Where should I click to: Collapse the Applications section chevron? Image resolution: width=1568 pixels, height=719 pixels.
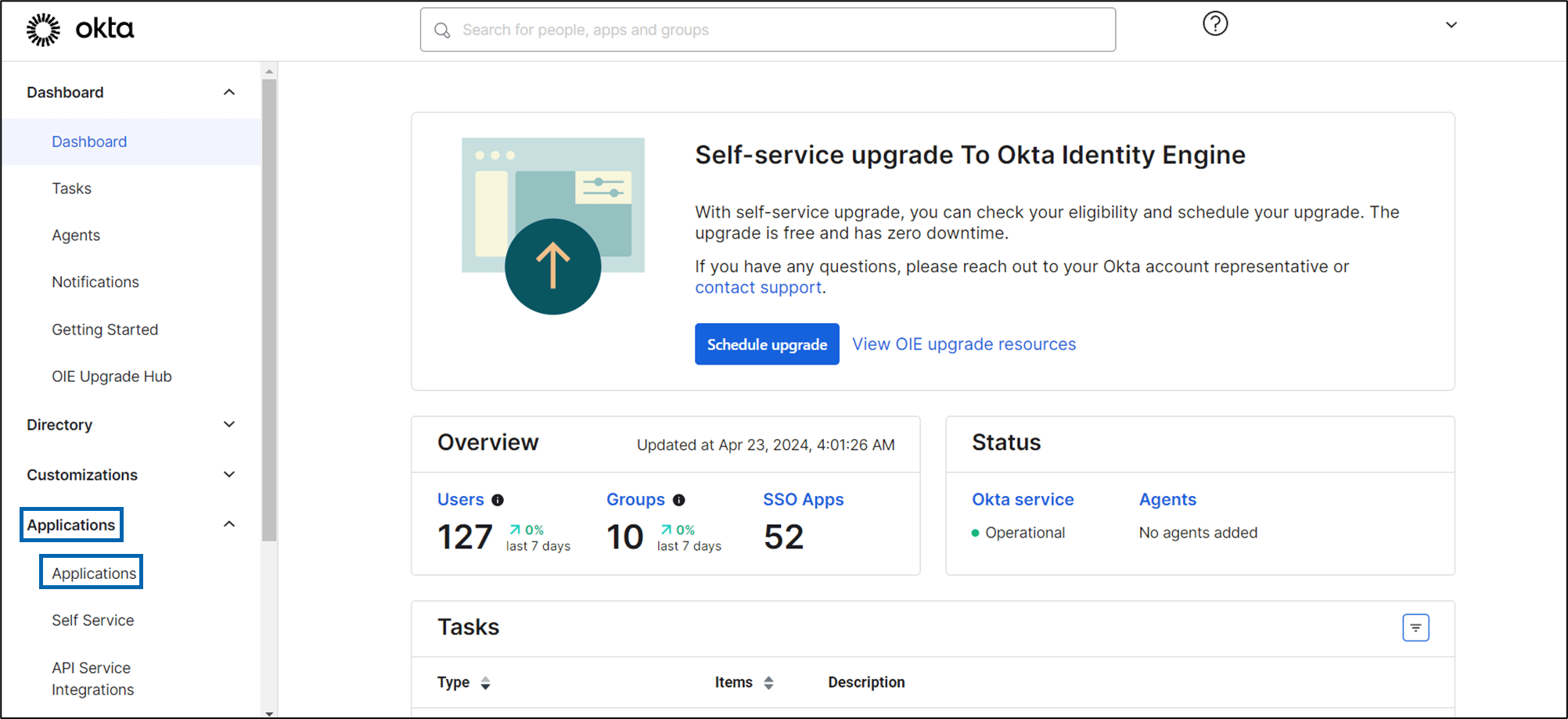point(229,524)
